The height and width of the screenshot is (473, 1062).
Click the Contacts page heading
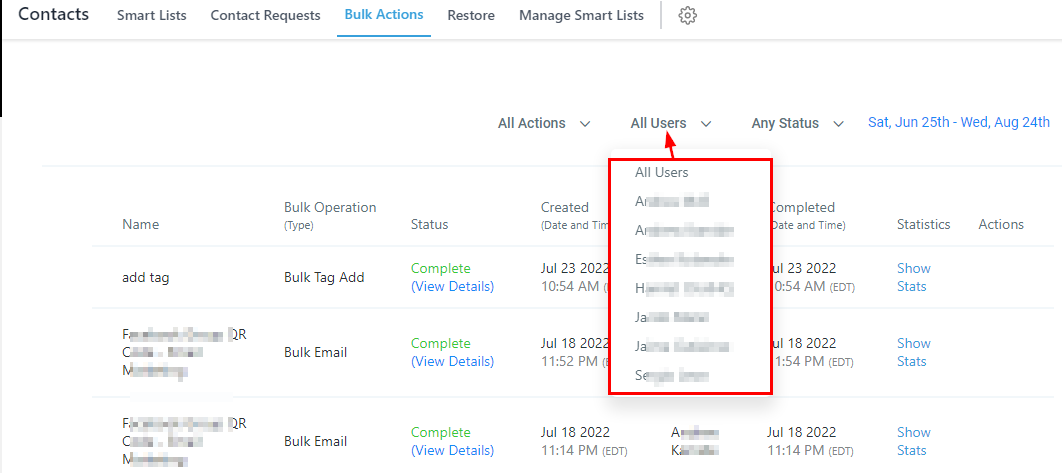(54, 15)
